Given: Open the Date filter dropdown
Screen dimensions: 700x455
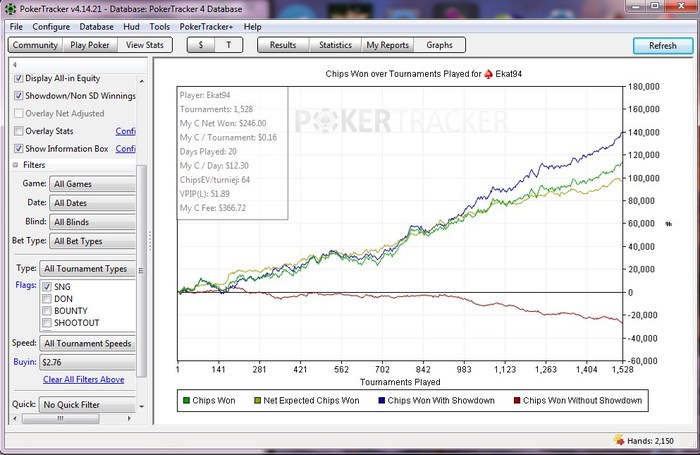Looking at the screenshot, I should pyautogui.click(x=92, y=203).
